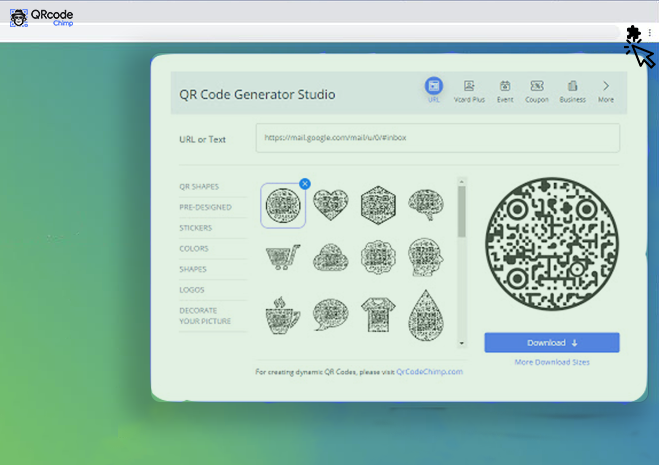This screenshot has height=465, width=659.
Task: Select the Business QR type icon
Action: [x=572, y=88]
